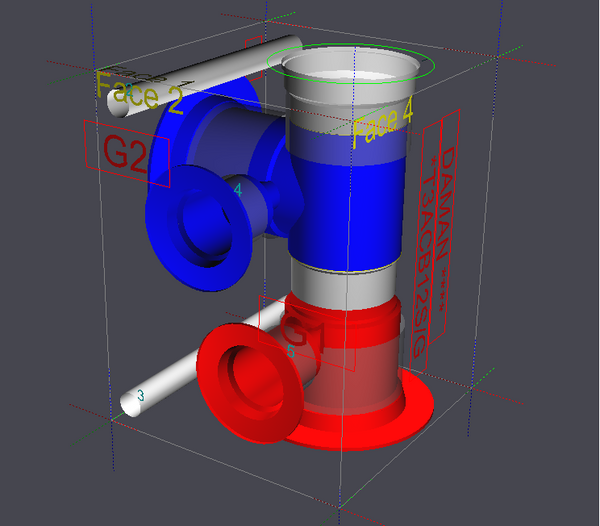Select the red 'G2' port label

pyautogui.click(x=125, y=153)
